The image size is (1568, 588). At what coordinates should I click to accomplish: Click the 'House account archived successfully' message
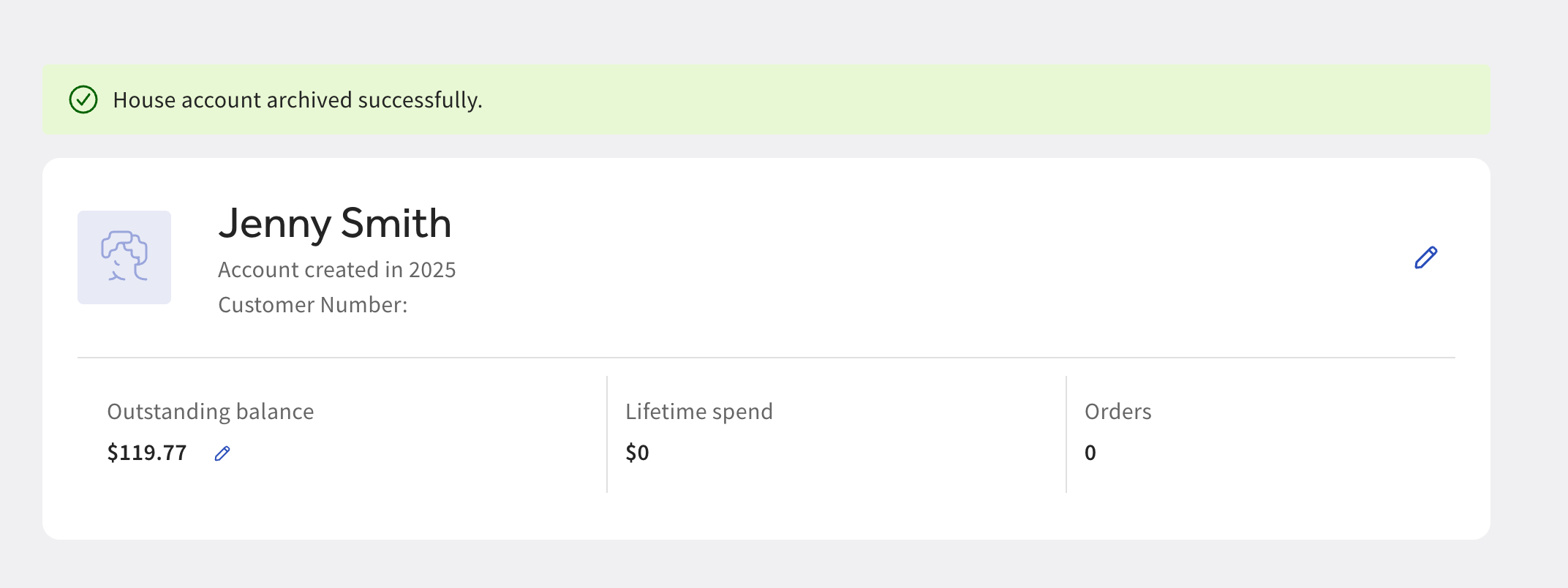pyautogui.click(x=298, y=99)
